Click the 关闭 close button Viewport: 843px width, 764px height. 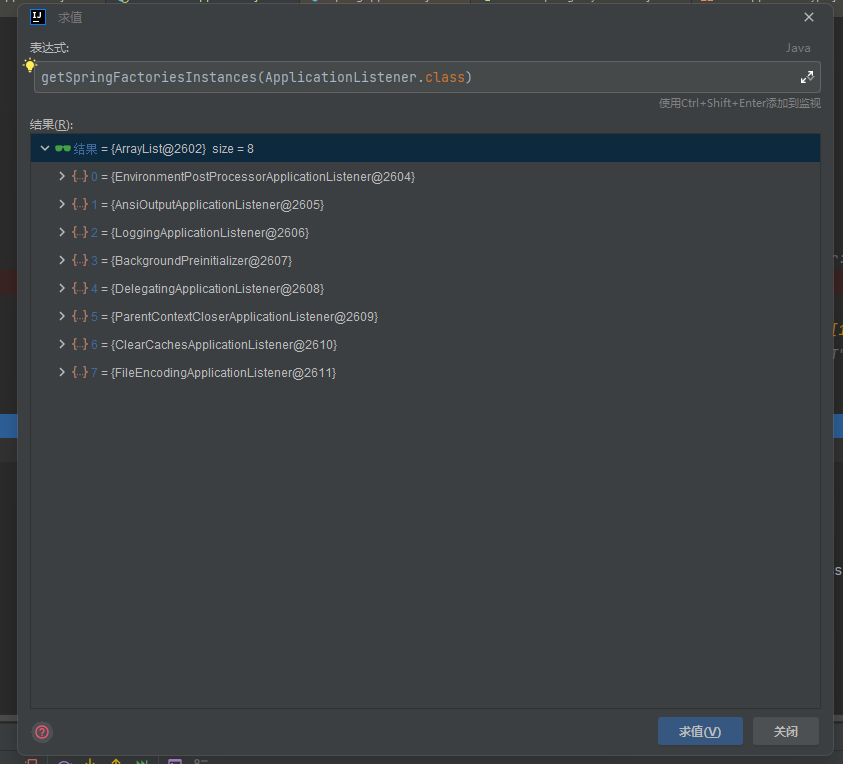(785, 731)
